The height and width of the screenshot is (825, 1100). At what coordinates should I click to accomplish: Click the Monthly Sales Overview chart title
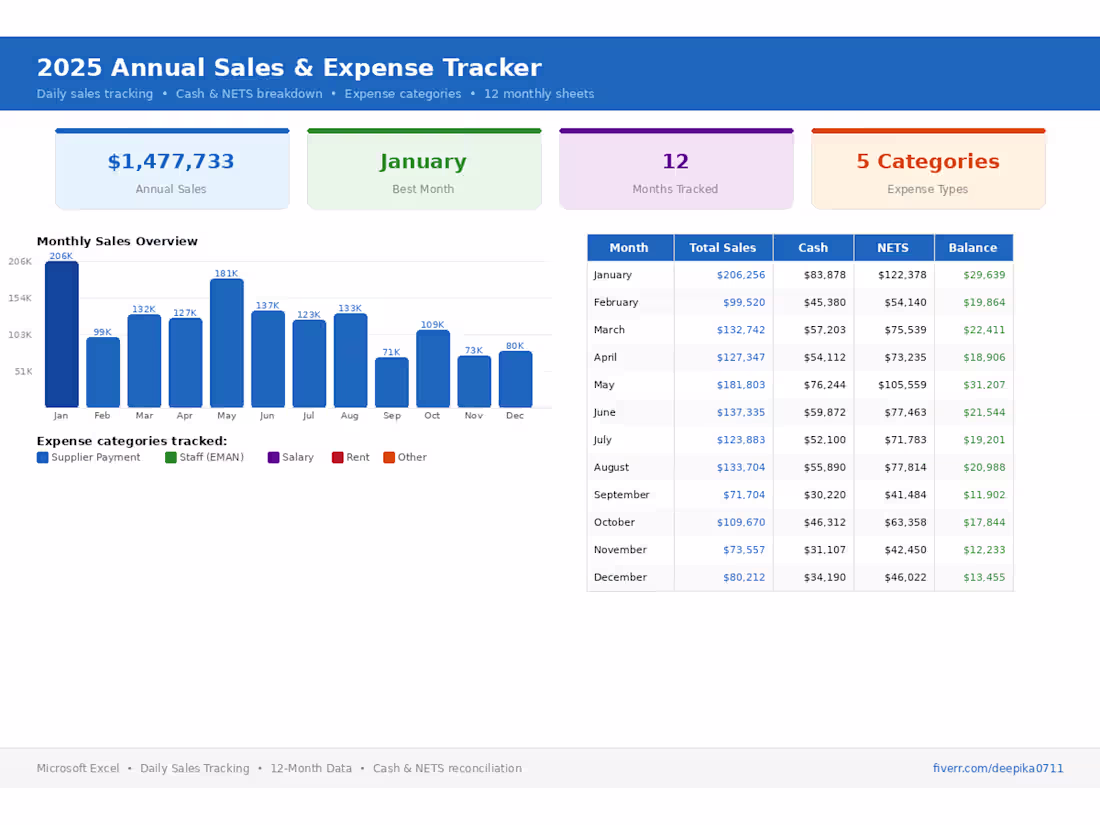pyautogui.click(x=117, y=241)
